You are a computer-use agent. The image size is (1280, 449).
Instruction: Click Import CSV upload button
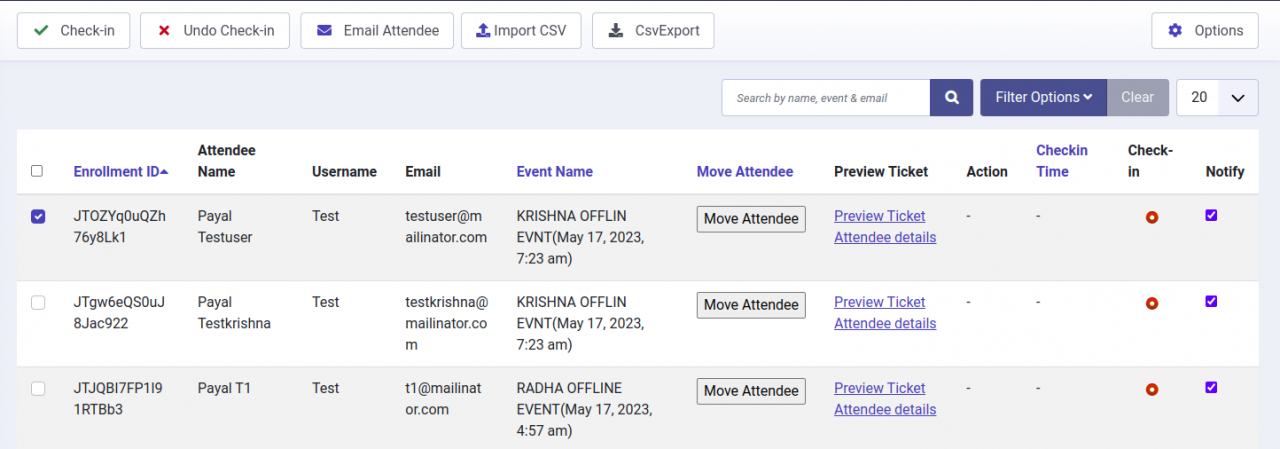(520, 31)
